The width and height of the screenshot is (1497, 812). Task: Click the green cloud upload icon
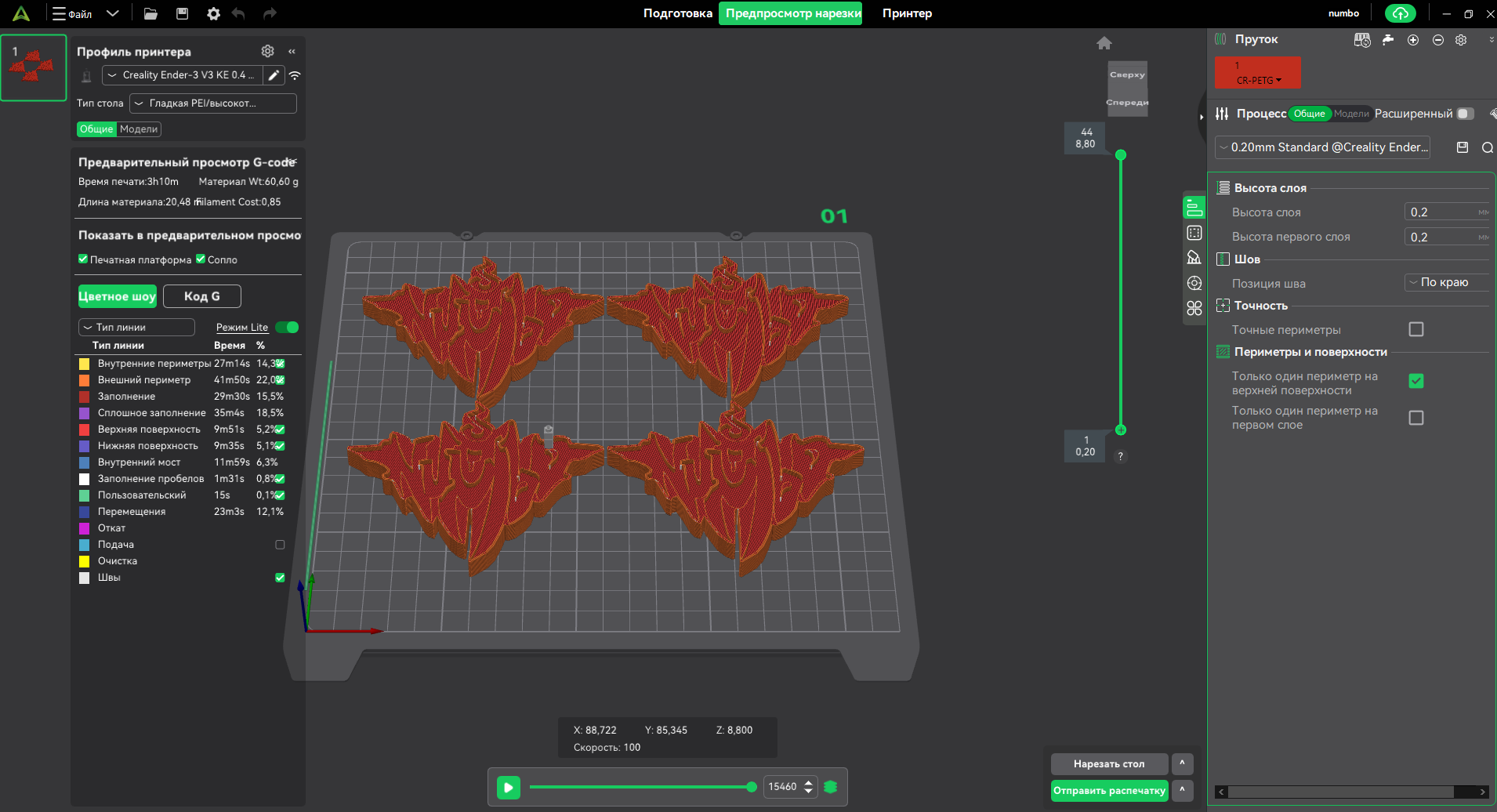click(1400, 13)
